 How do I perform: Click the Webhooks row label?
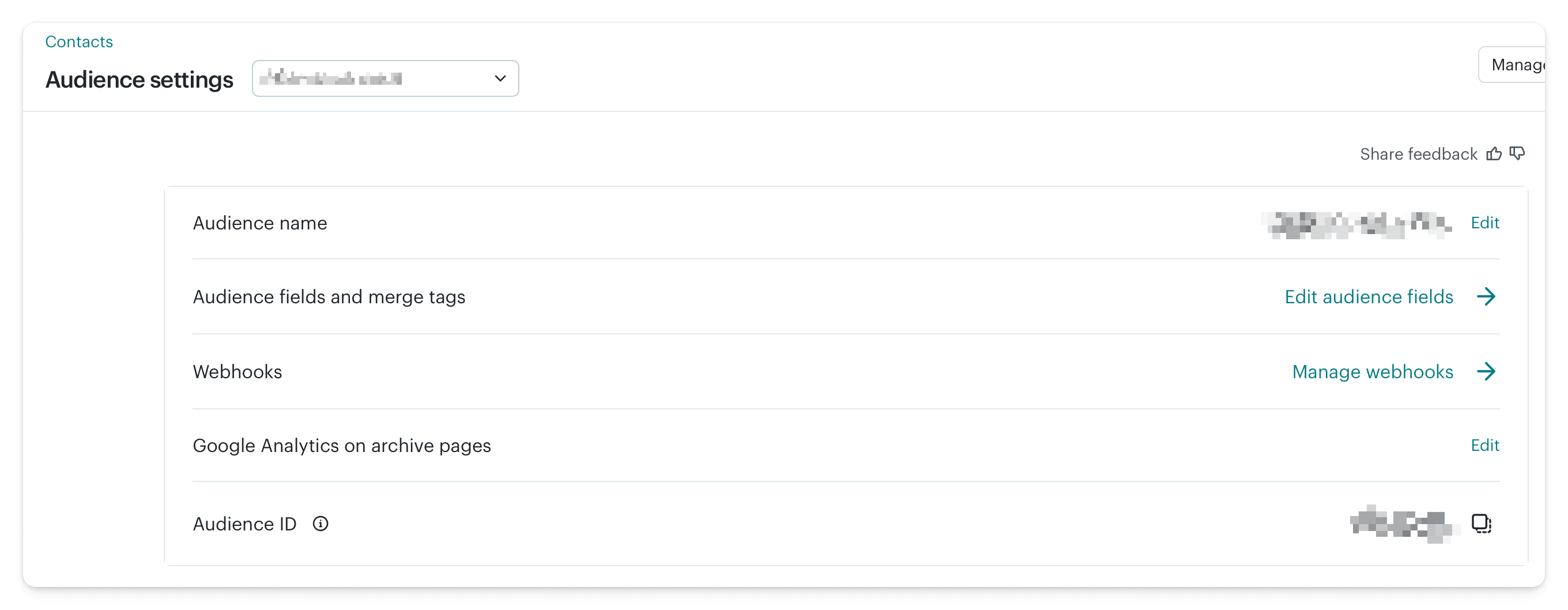pos(238,371)
